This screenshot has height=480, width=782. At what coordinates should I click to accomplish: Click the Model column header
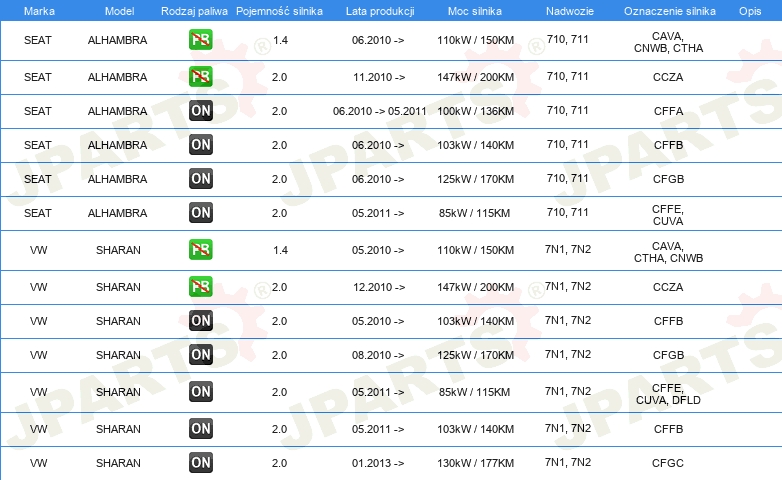(119, 11)
